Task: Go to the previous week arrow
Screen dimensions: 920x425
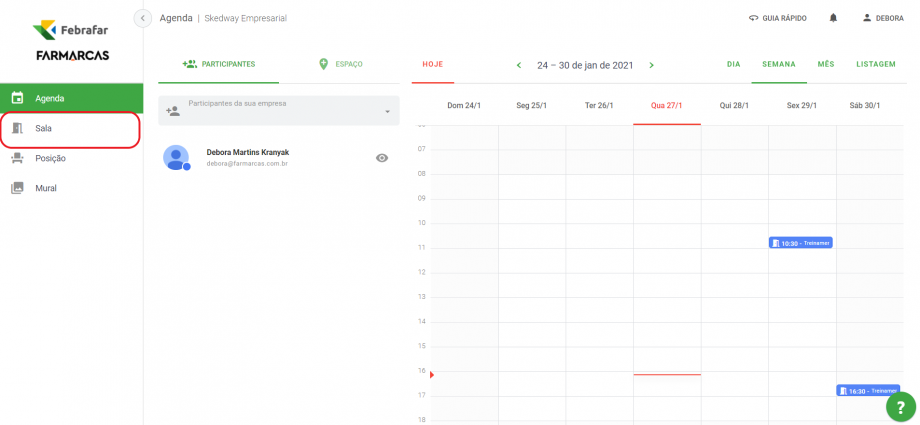Action: [x=518, y=65]
